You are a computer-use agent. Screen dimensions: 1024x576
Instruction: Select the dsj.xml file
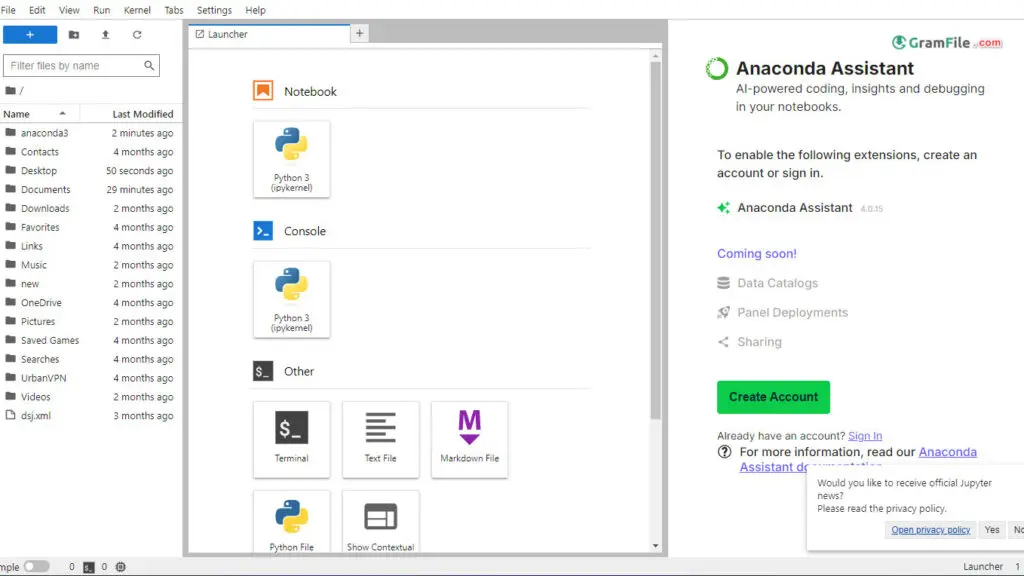(x=91, y=415)
